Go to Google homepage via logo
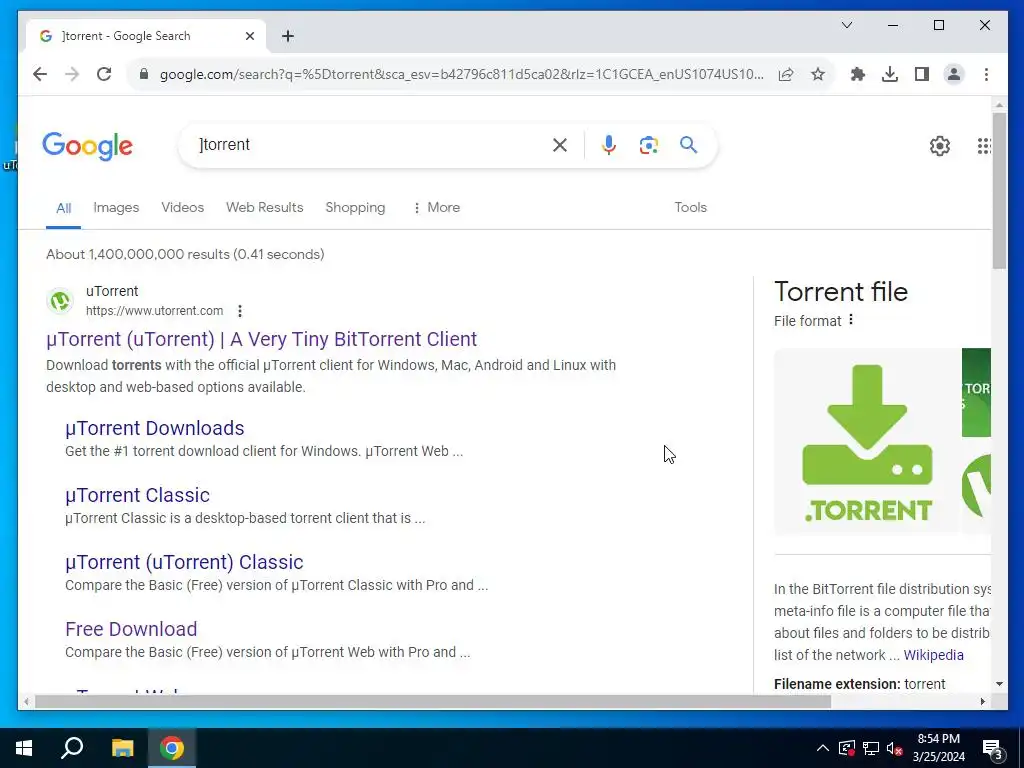Image resolution: width=1024 pixels, height=768 pixels. coord(88,146)
